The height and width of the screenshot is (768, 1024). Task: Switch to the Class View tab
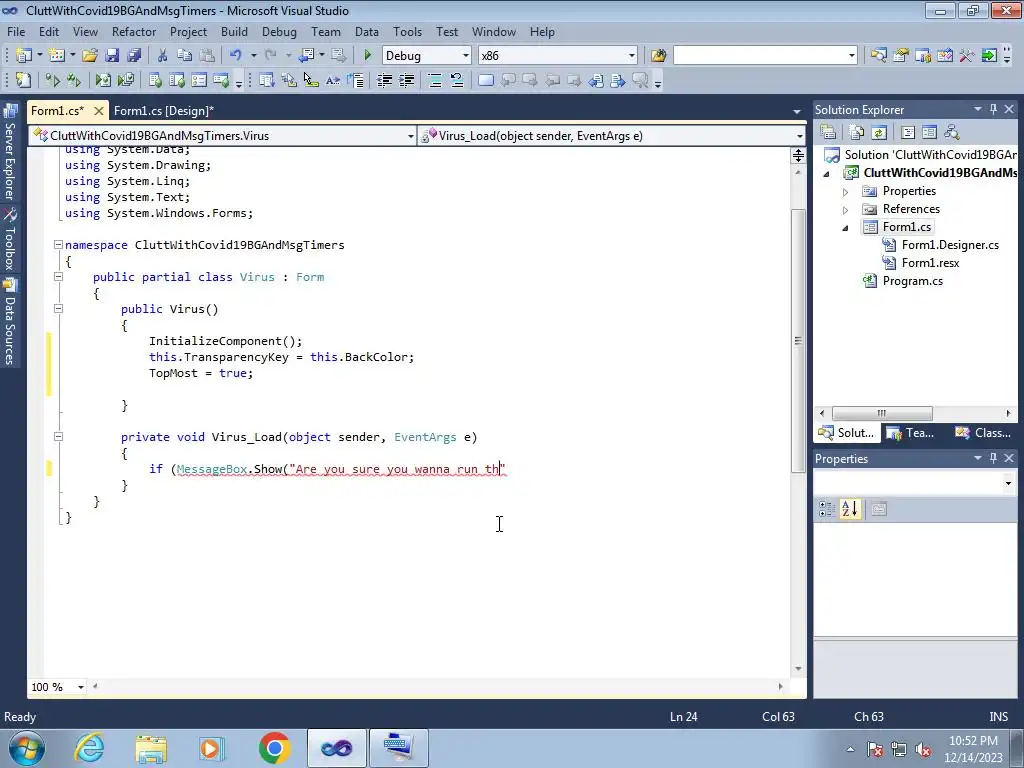coord(984,433)
